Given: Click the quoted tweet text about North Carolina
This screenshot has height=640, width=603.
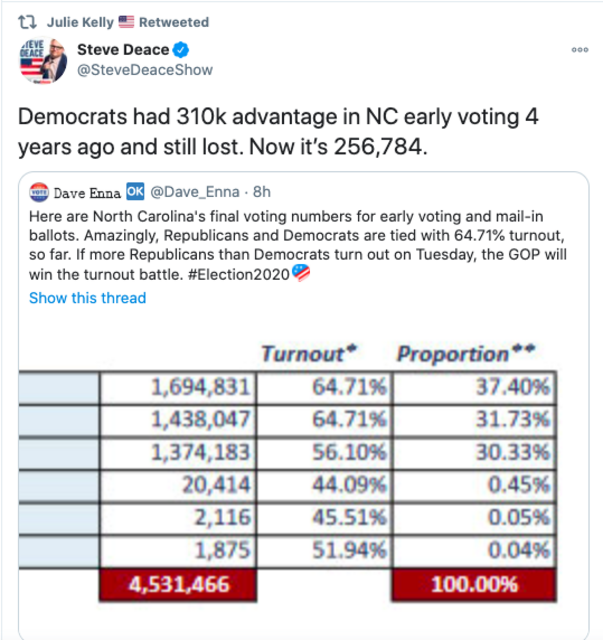Looking at the screenshot, I should pyautogui.click(x=298, y=245).
